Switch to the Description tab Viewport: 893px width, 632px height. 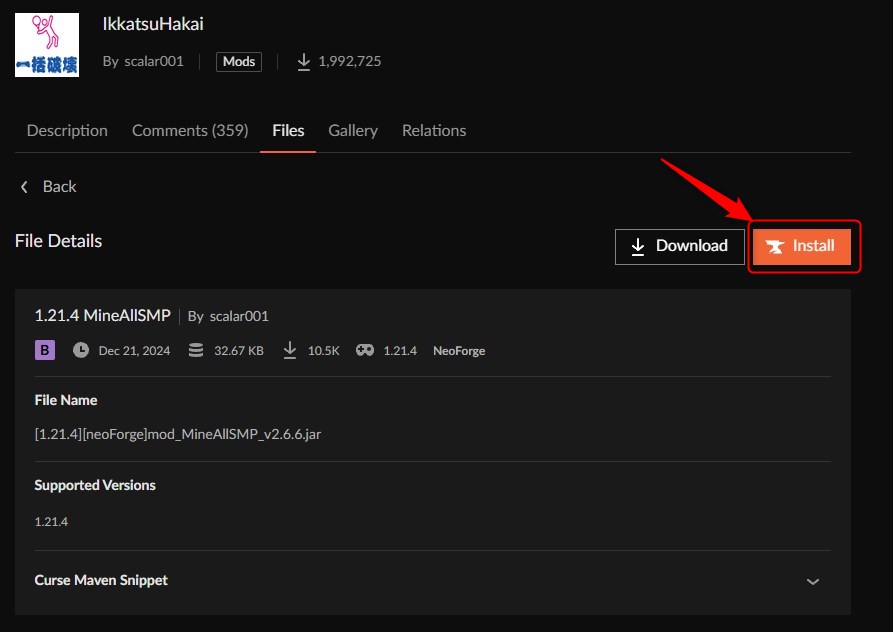click(x=67, y=130)
